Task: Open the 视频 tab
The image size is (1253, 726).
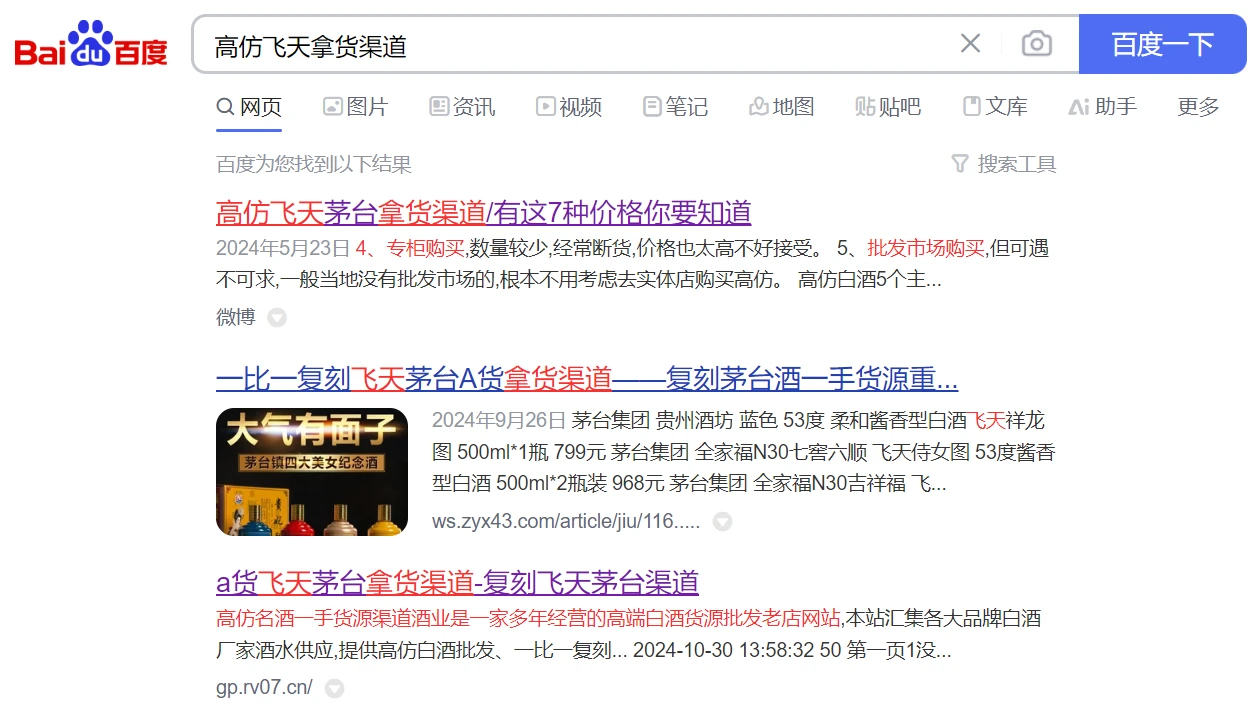Action: pos(569,106)
